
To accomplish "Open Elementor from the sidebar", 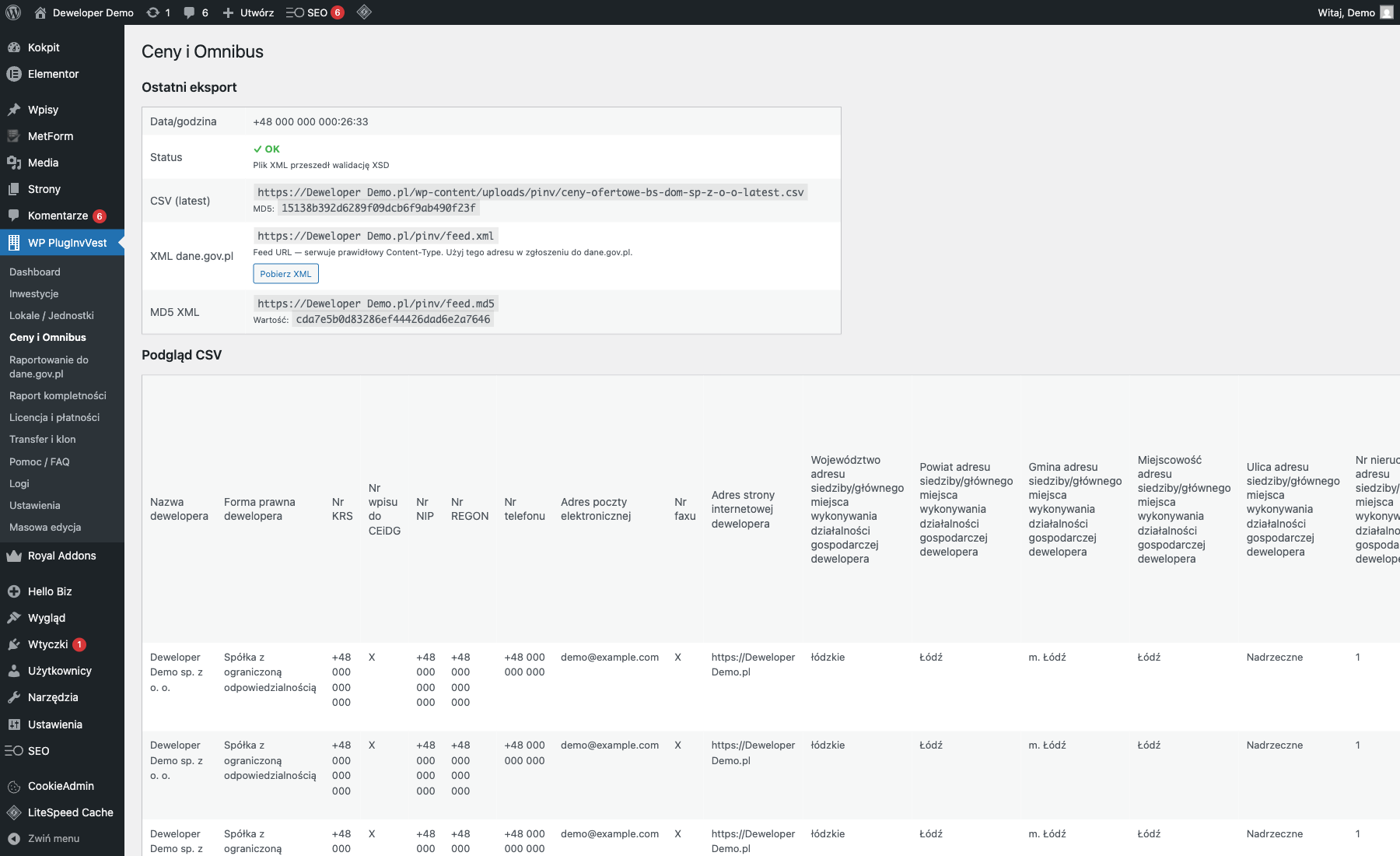I will tap(53, 74).
